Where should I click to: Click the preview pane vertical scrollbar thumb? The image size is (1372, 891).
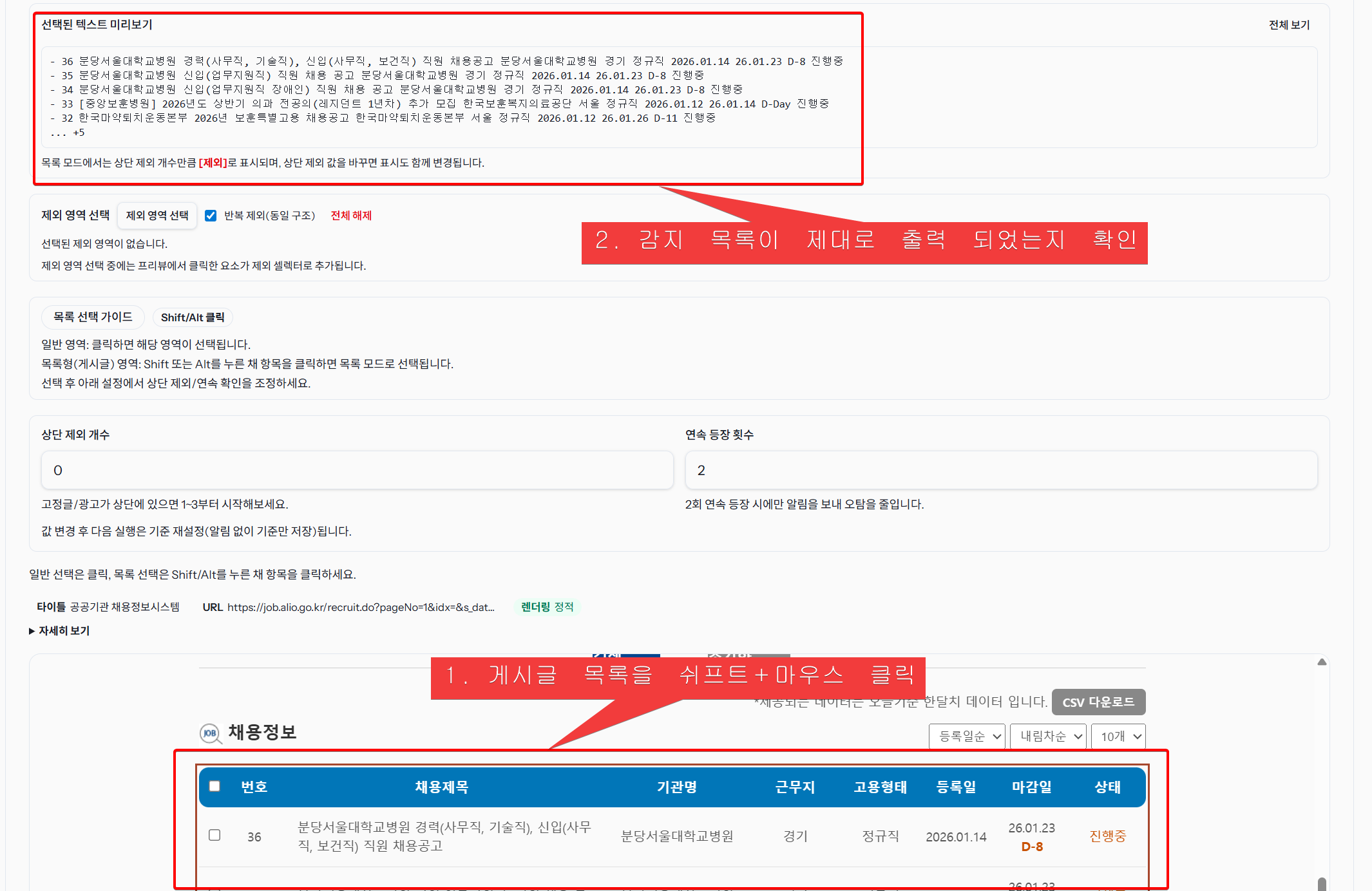coord(1322,883)
